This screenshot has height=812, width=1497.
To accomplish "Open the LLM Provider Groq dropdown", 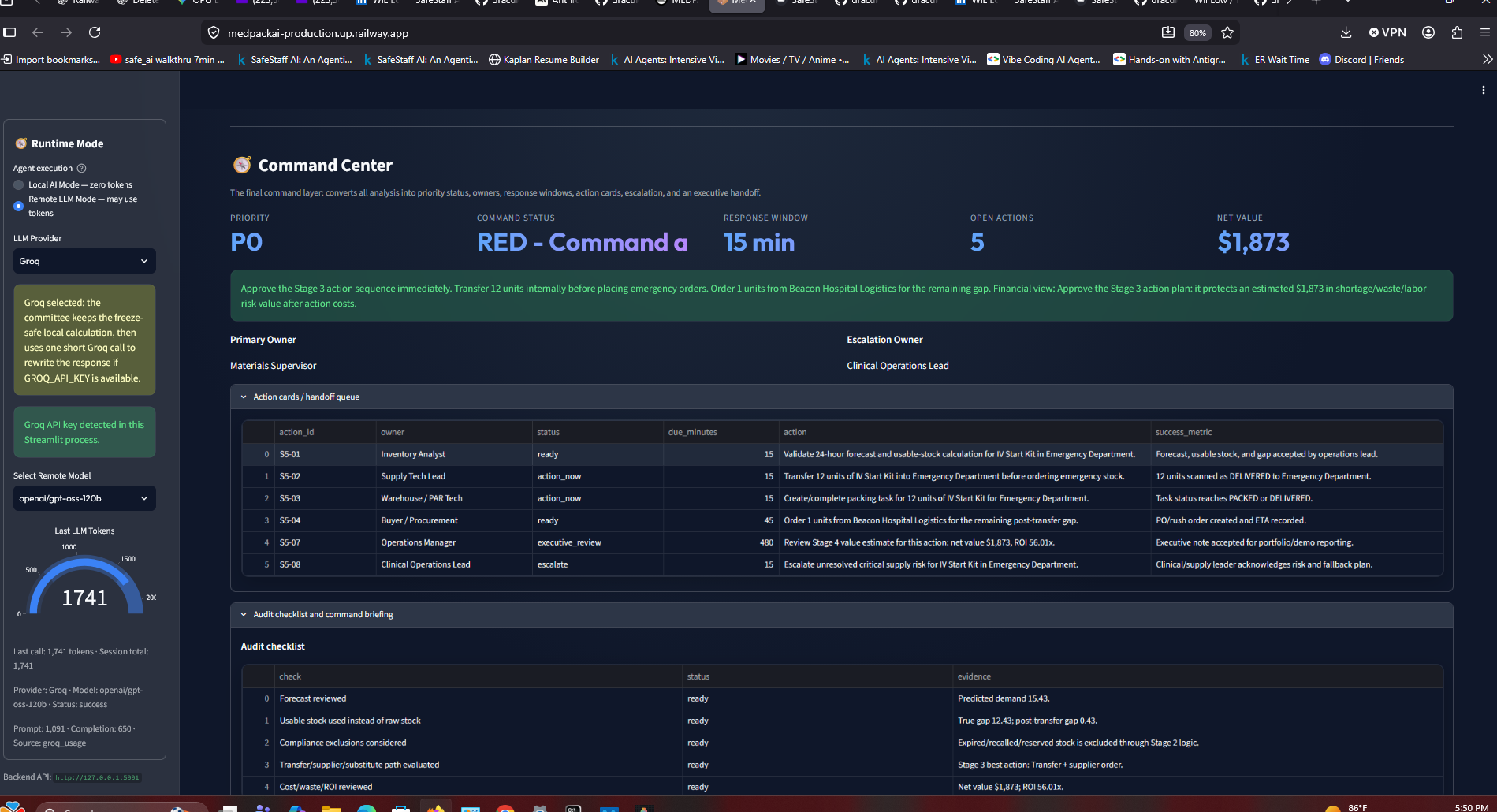I will [84, 261].
